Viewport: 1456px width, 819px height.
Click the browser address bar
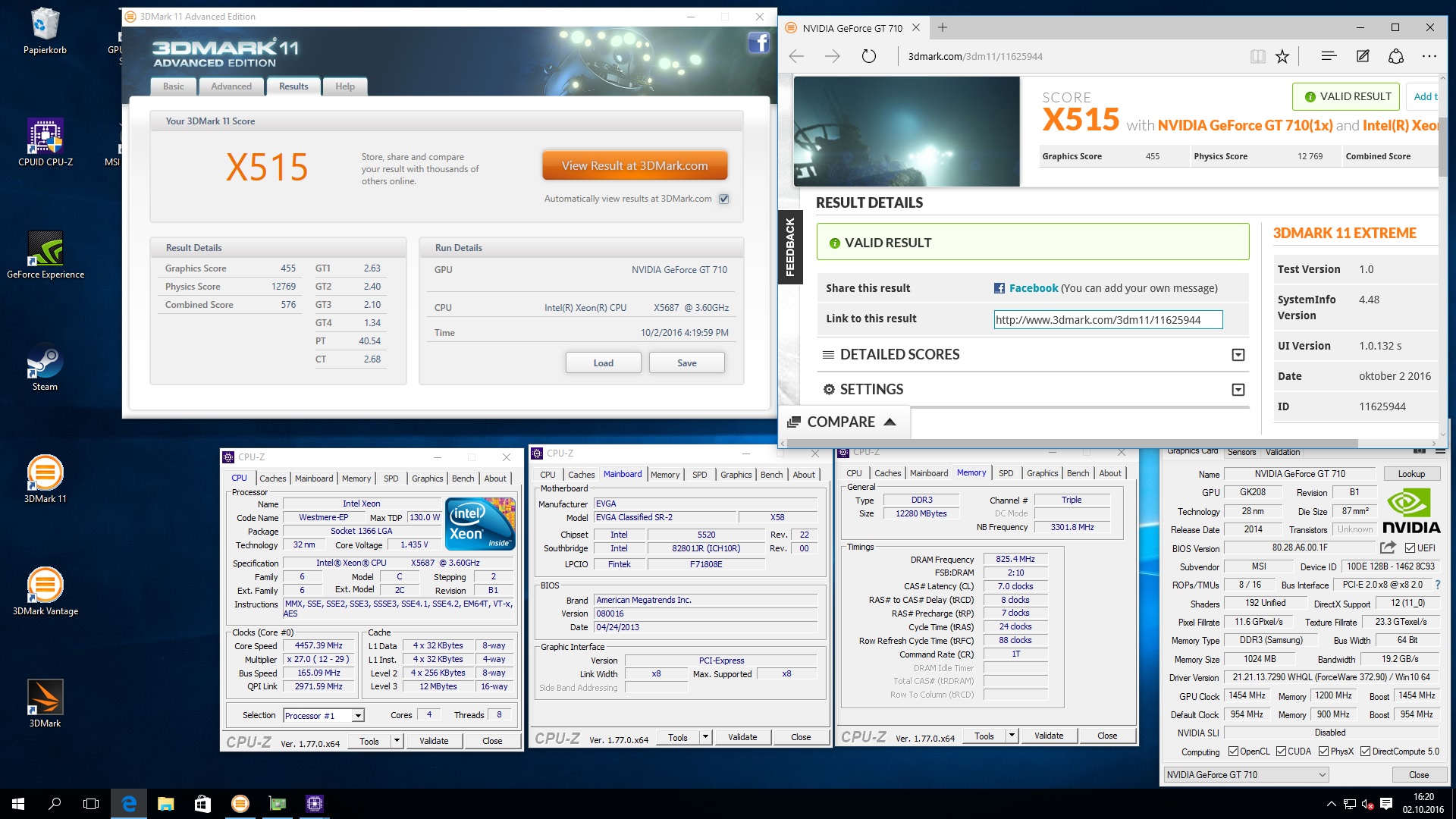[1069, 56]
